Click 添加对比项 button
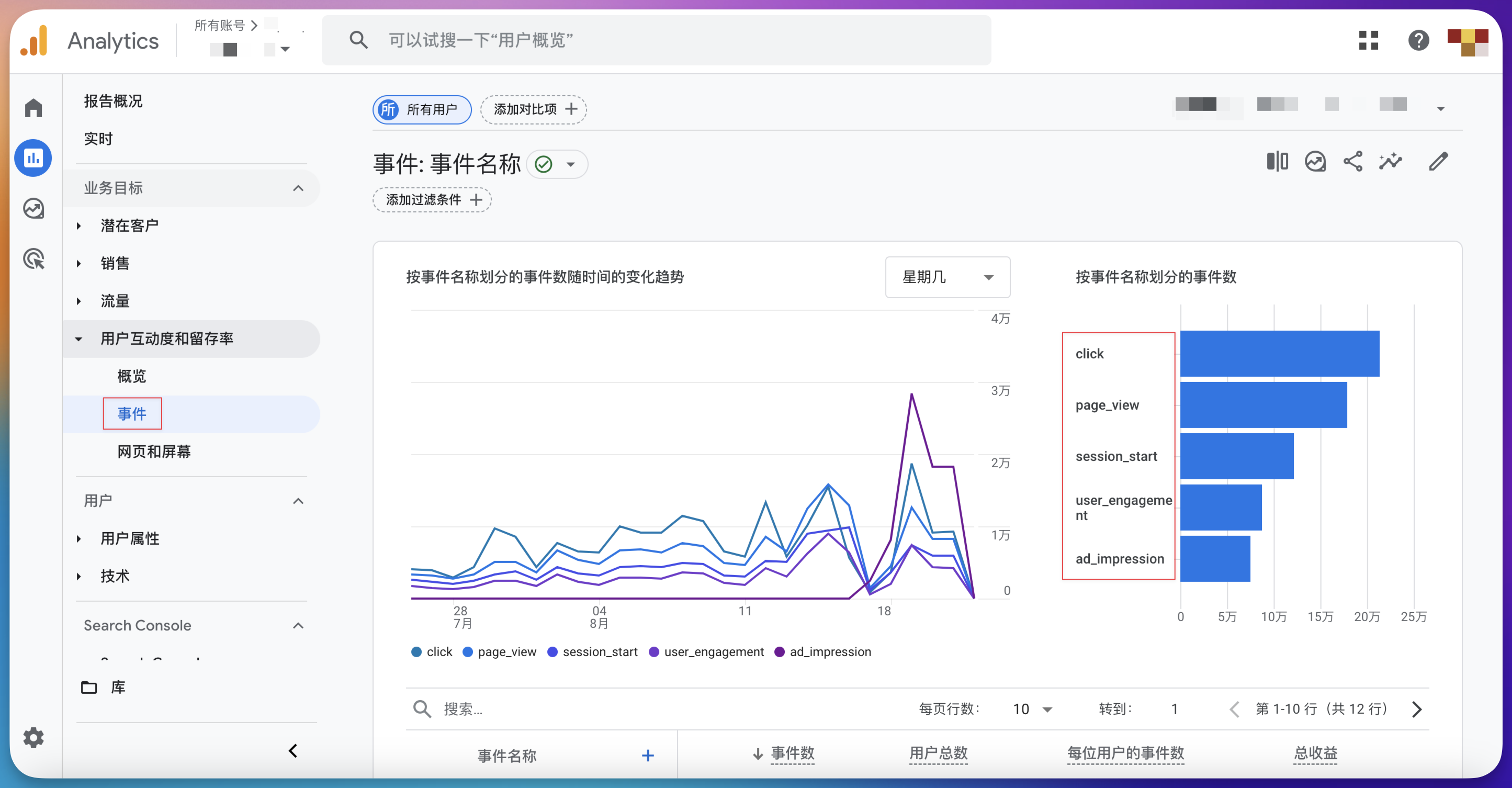 tap(533, 110)
